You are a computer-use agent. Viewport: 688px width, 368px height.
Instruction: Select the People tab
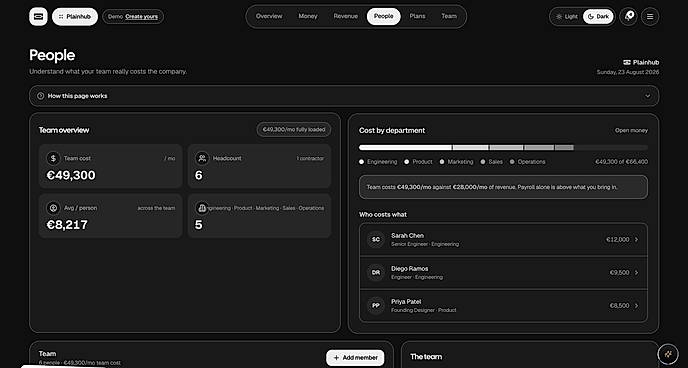point(383,16)
